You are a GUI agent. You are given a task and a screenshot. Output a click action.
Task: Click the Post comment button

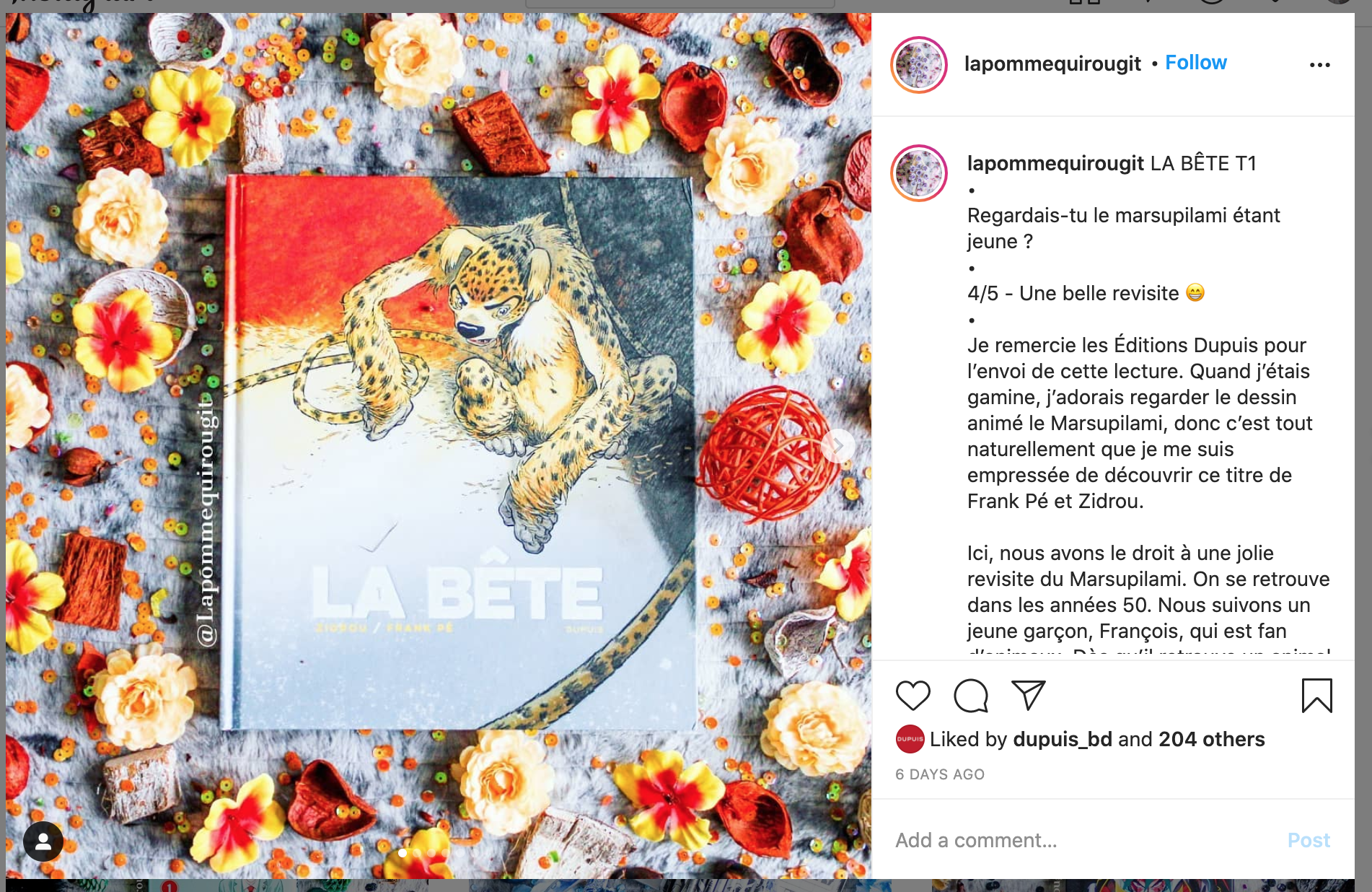[1309, 840]
